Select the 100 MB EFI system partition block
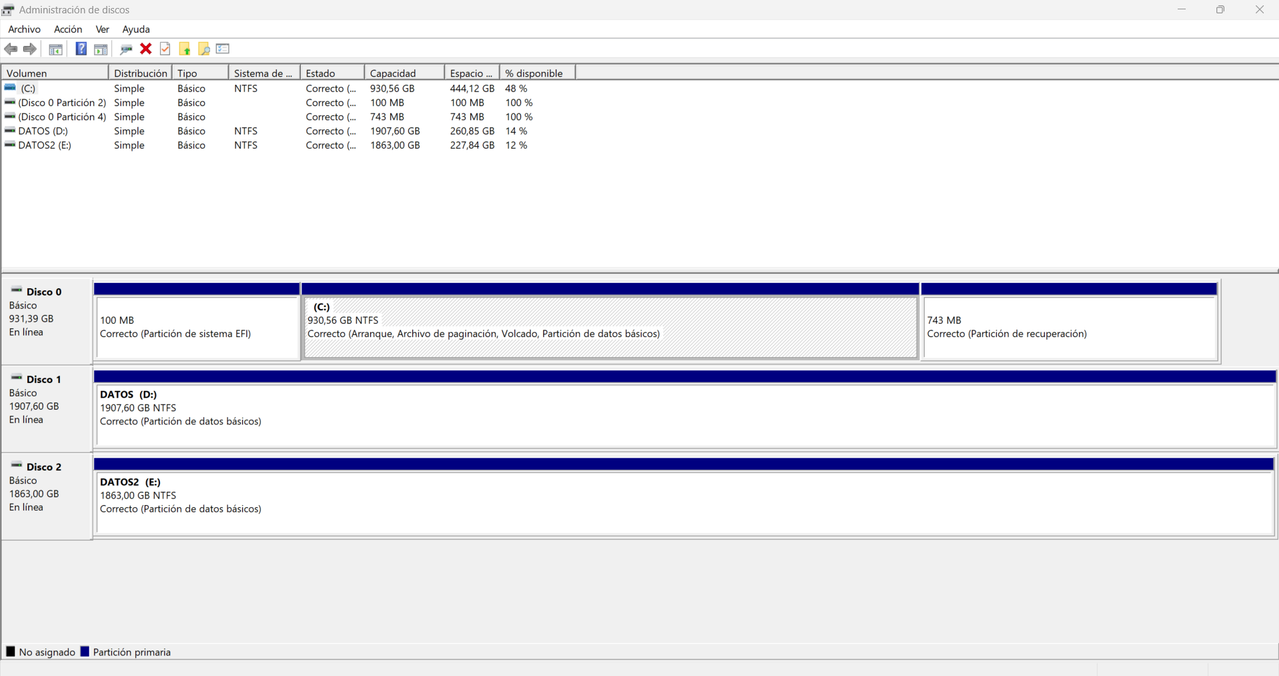 click(x=197, y=321)
